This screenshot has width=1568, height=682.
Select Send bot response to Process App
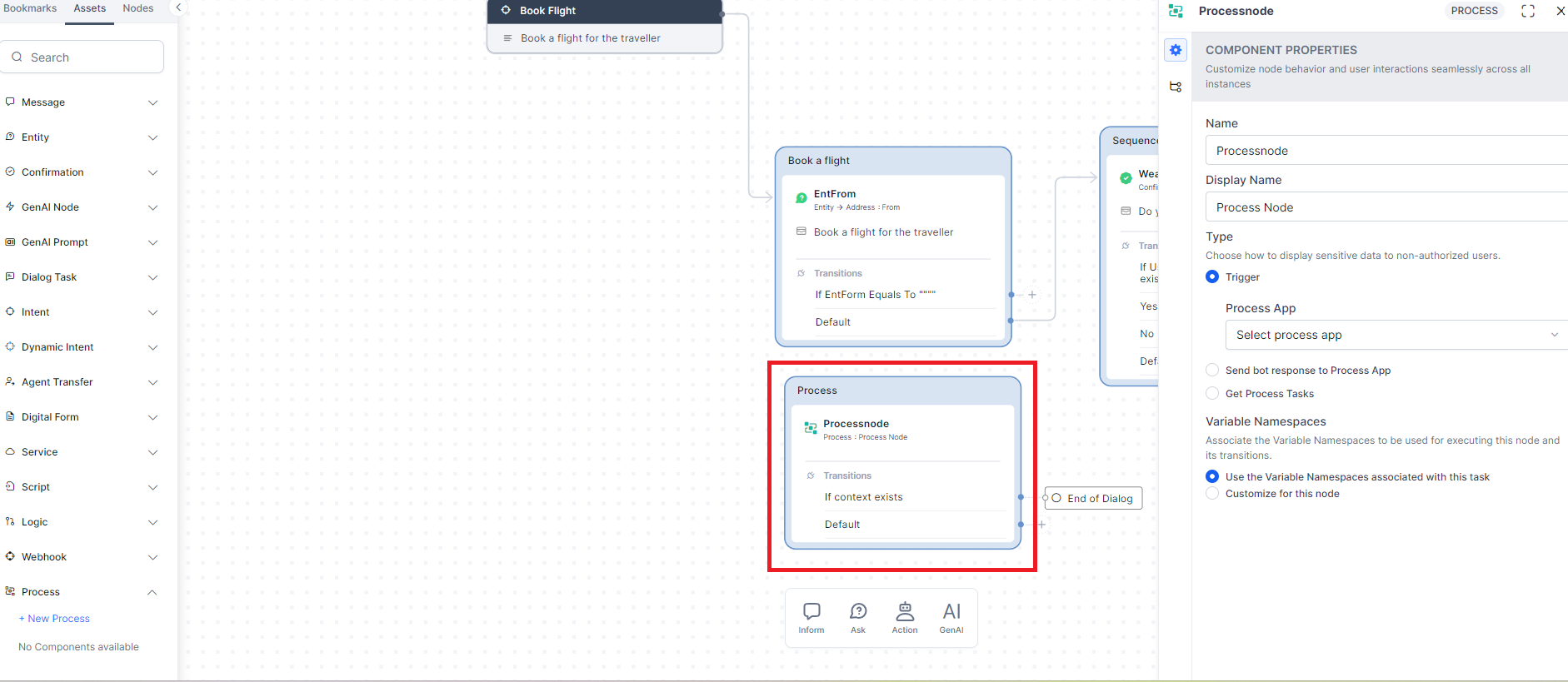[x=1212, y=371]
